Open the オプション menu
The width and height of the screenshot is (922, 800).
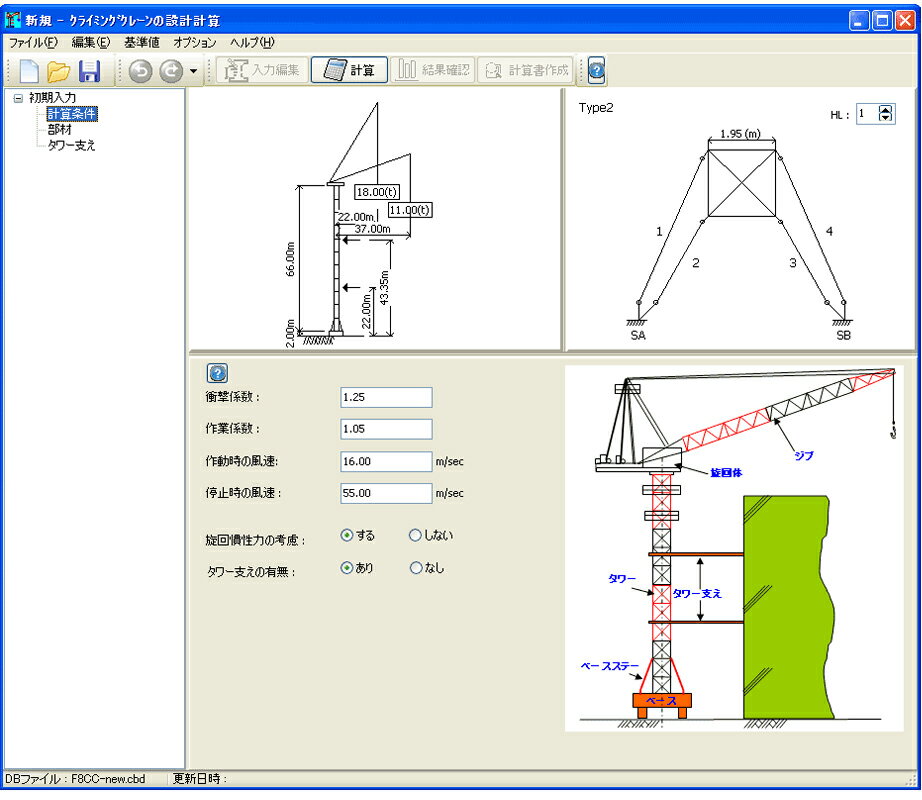[x=195, y=42]
